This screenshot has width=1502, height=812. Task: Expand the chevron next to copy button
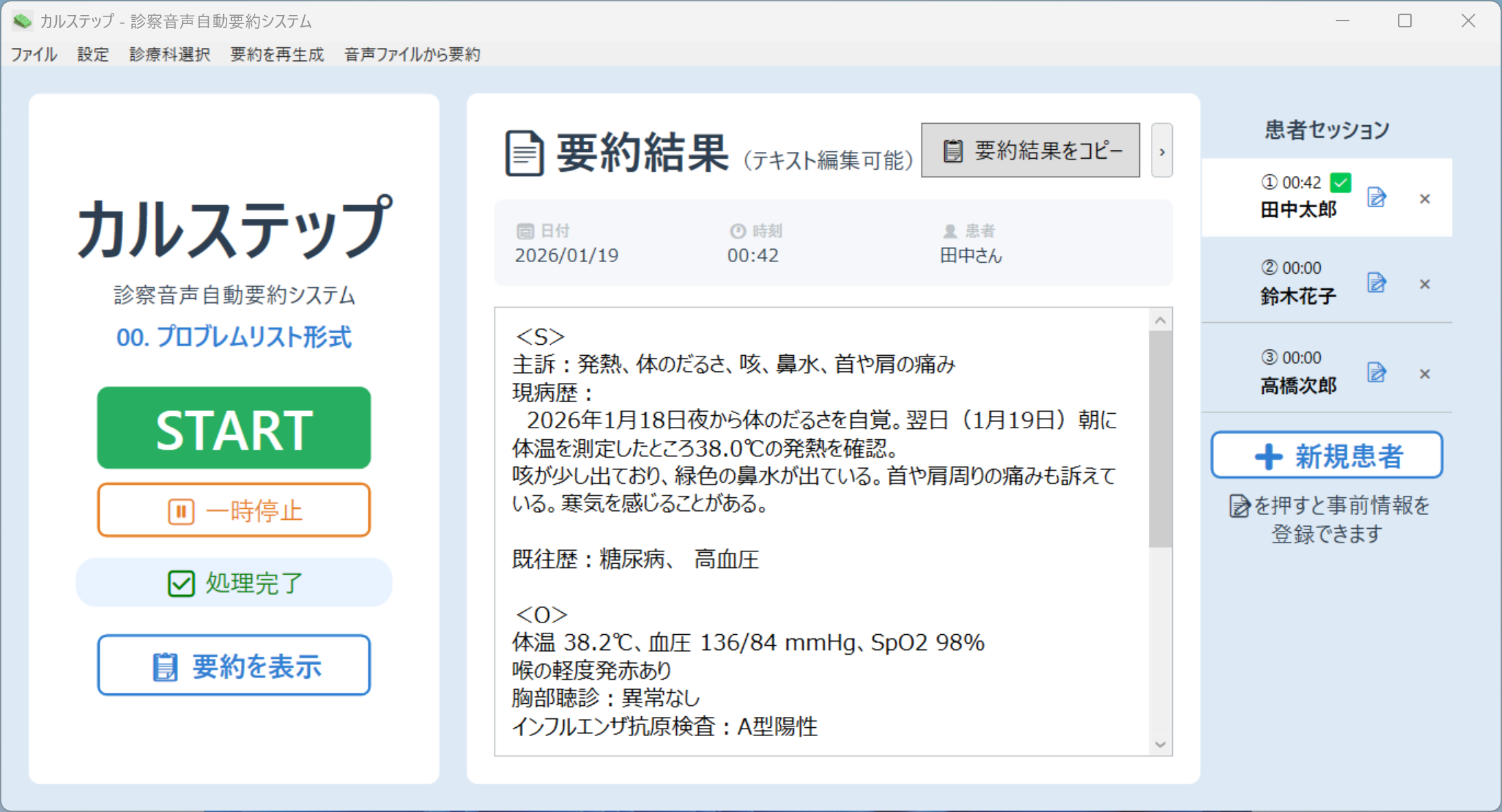[1161, 151]
